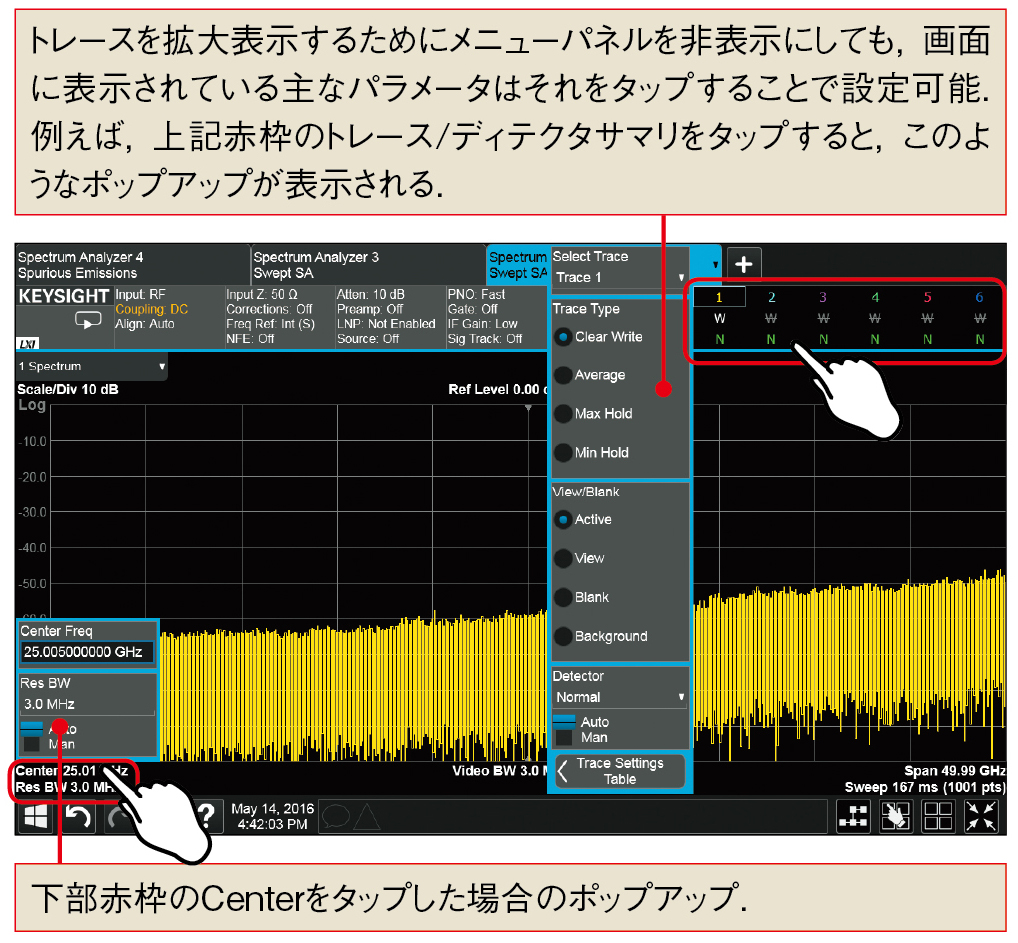Open help with the question mark icon

[205, 816]
